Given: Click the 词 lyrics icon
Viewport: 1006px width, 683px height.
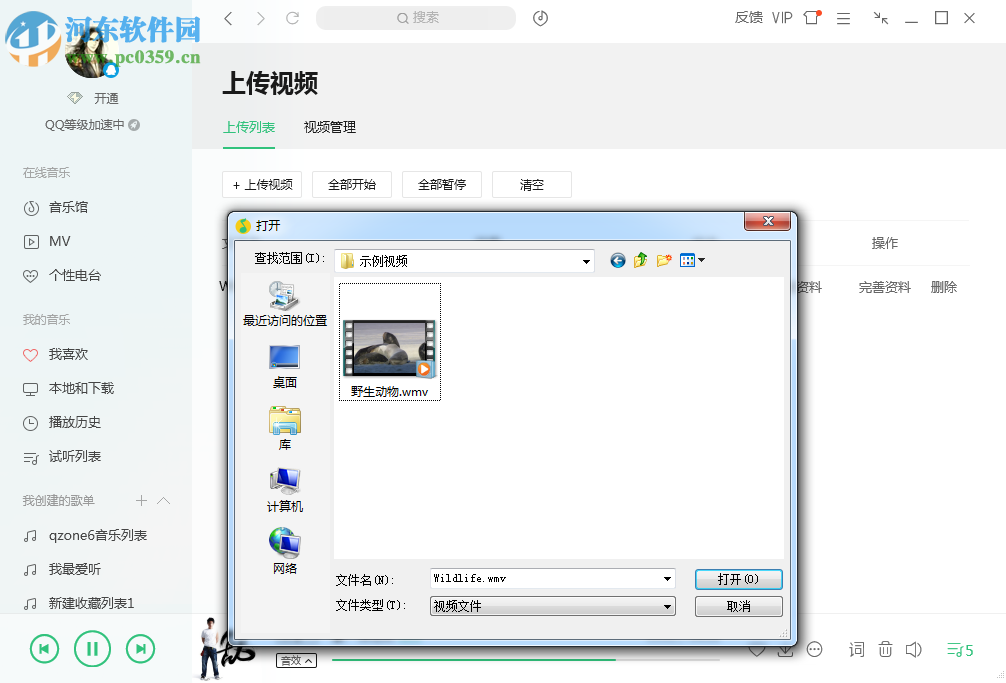Looking at the screenshot, I should click(856, 649).
